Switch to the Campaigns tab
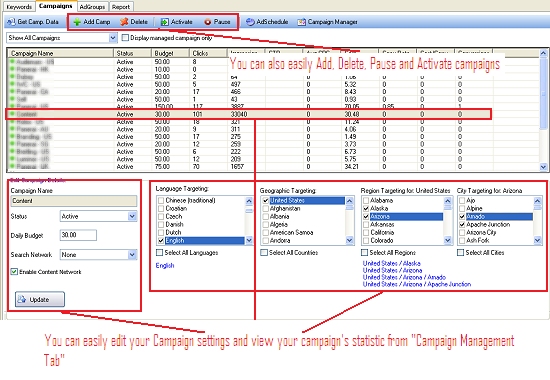Screen dimensions: 550x380 point(55,6)
